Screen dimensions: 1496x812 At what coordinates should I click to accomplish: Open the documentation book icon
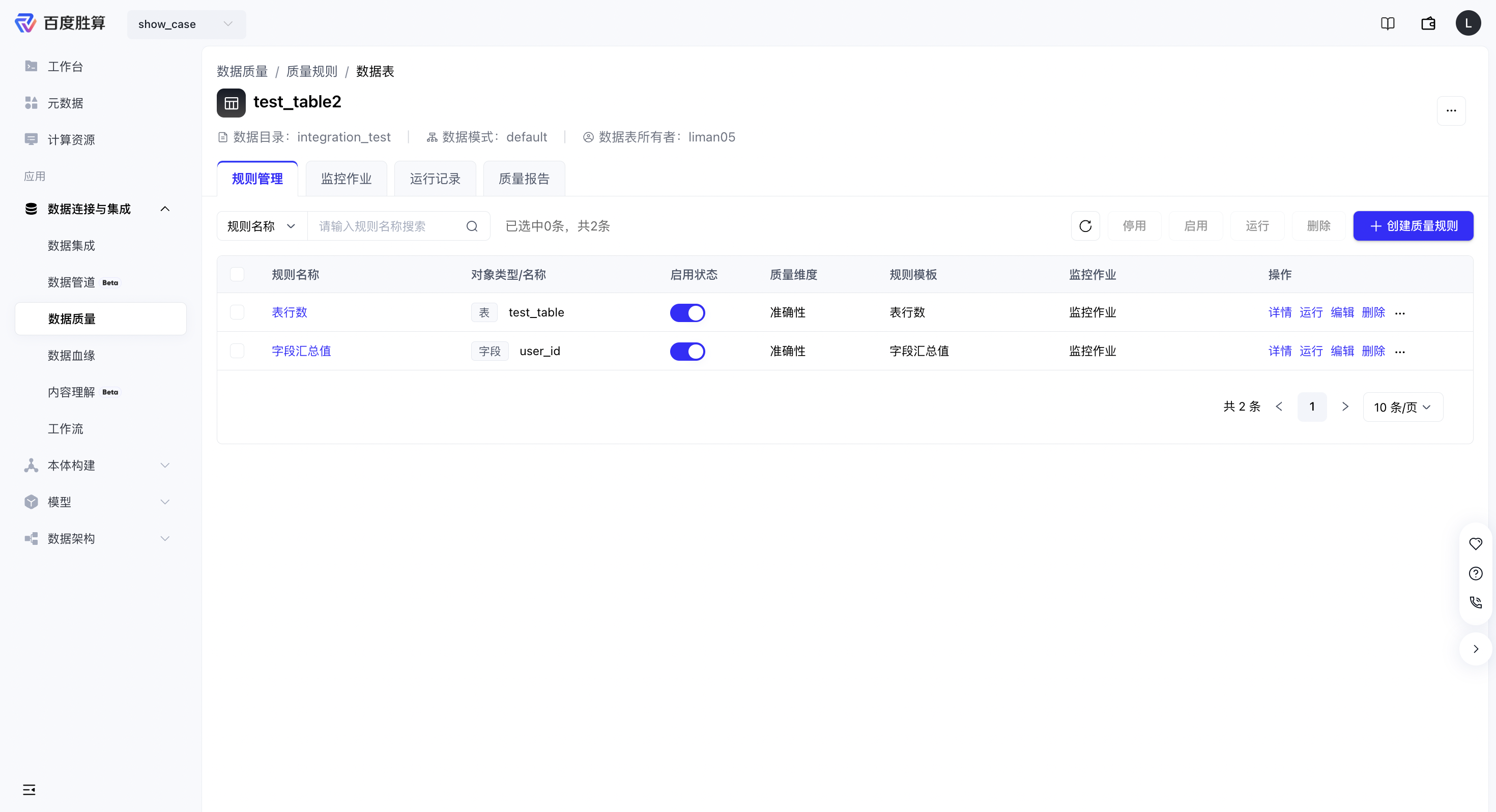1388,23
